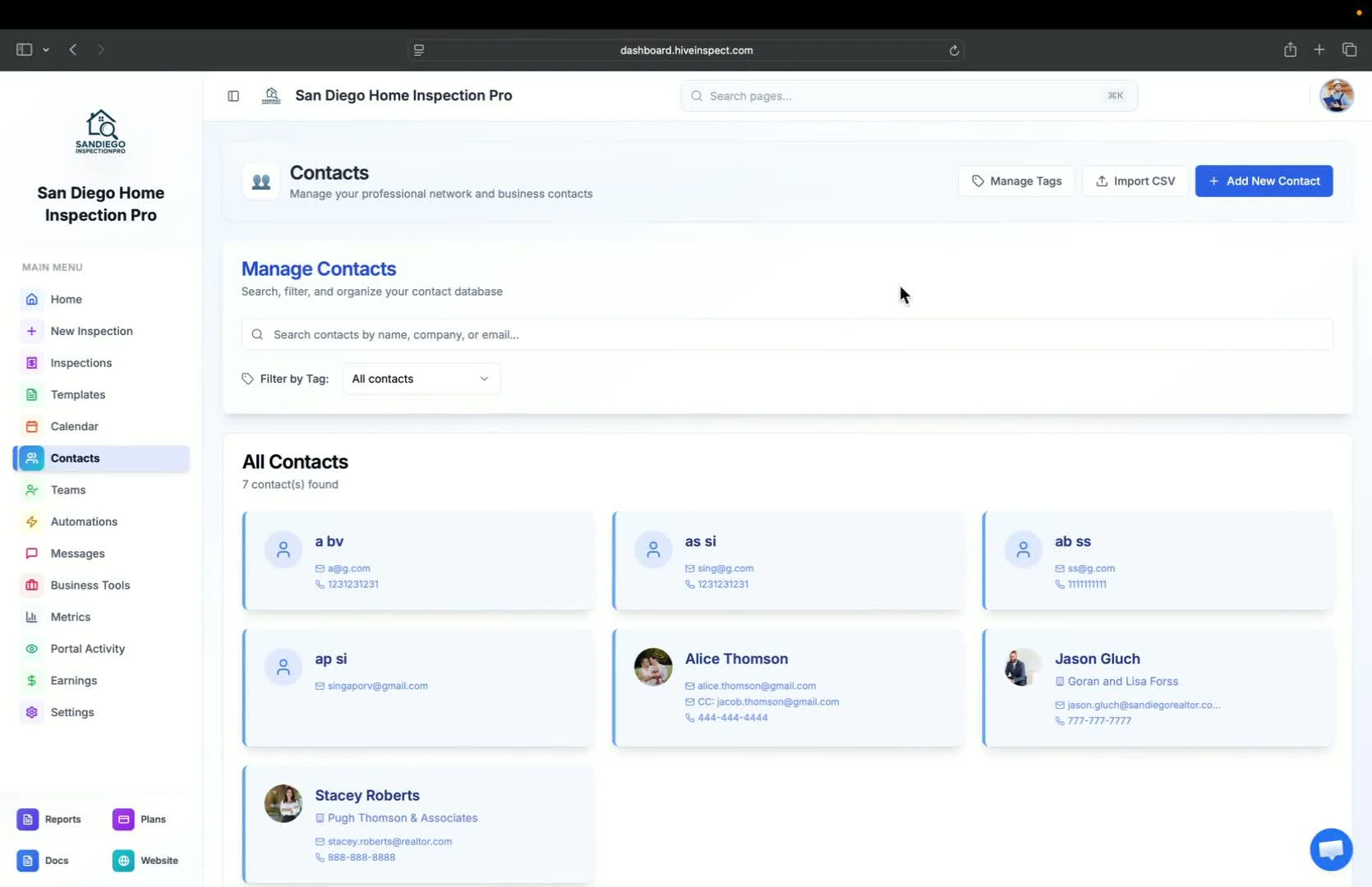The width and height of the screenshot is (1372, 887).
Task: Click the a bv avatar icon
Action: [x=283, y=549]
